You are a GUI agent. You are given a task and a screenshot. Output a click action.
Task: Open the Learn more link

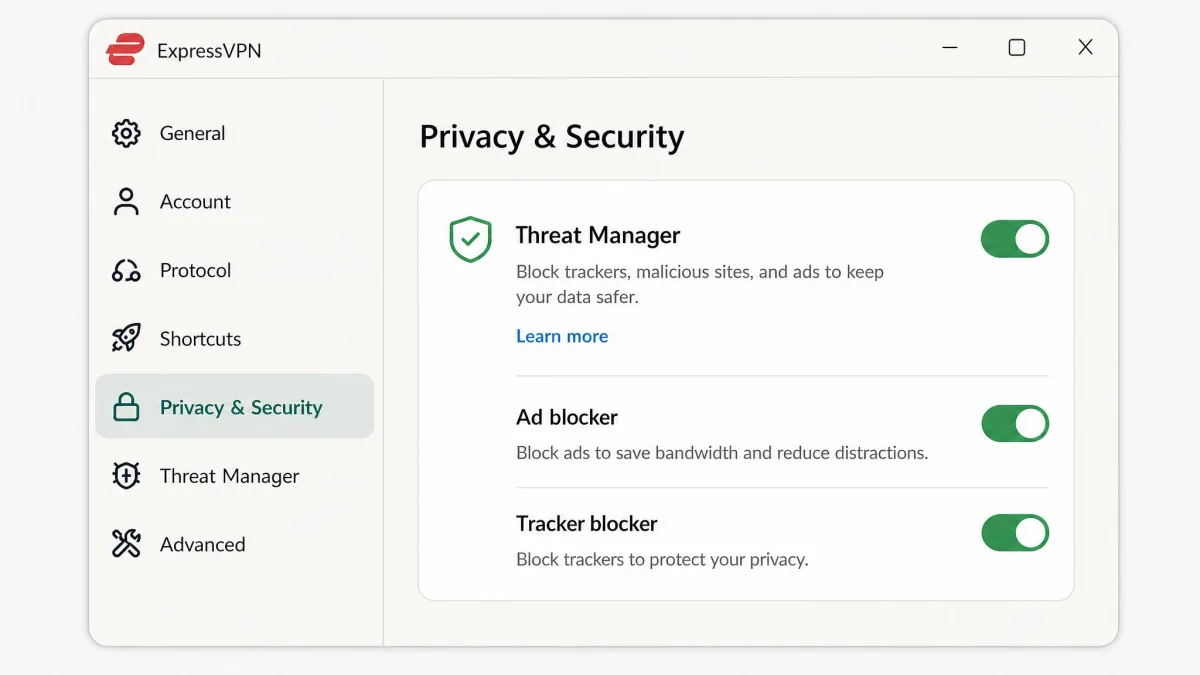[x=562, y=336]
